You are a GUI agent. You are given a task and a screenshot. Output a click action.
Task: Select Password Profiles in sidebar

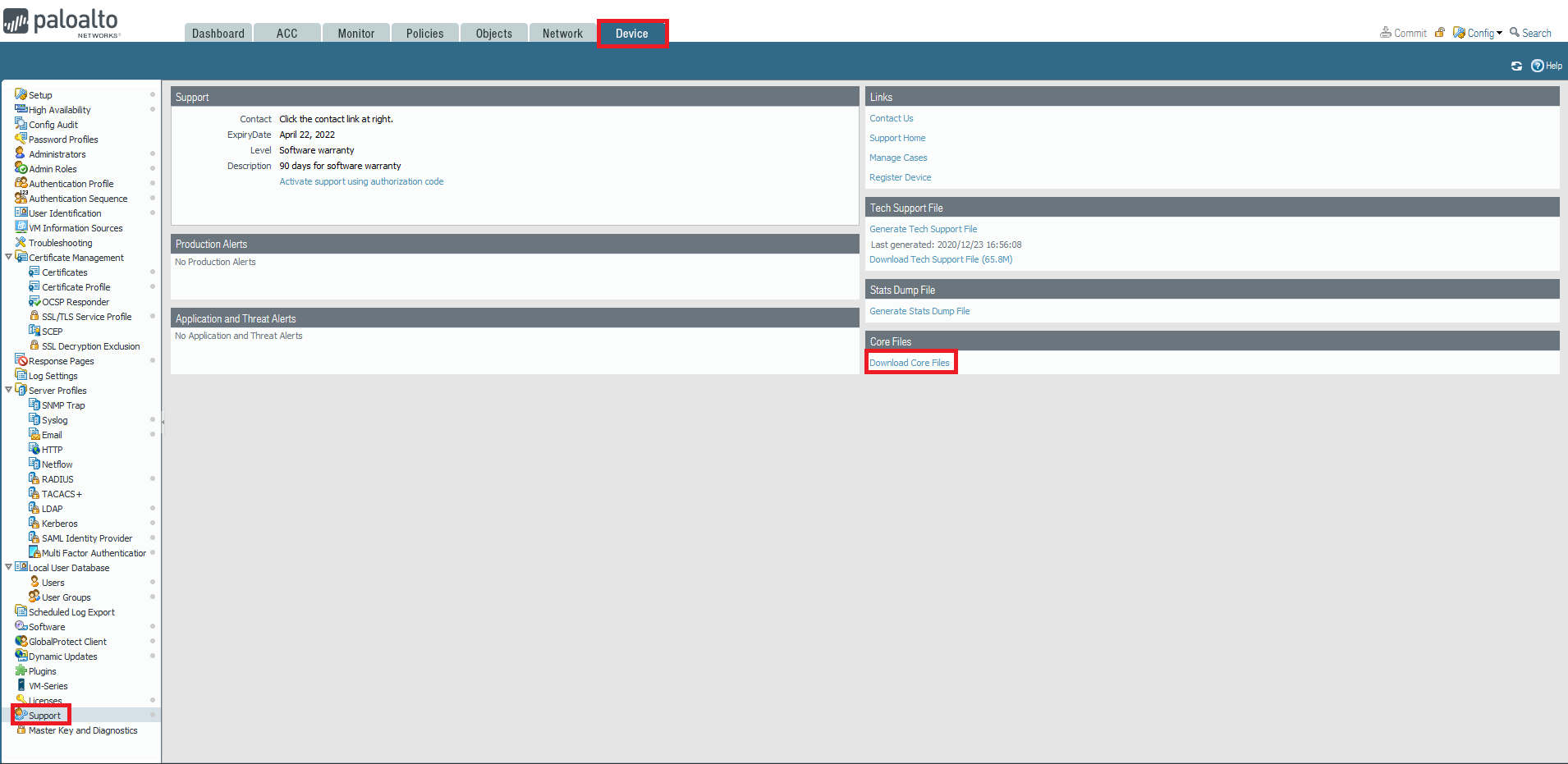[63, 140]
